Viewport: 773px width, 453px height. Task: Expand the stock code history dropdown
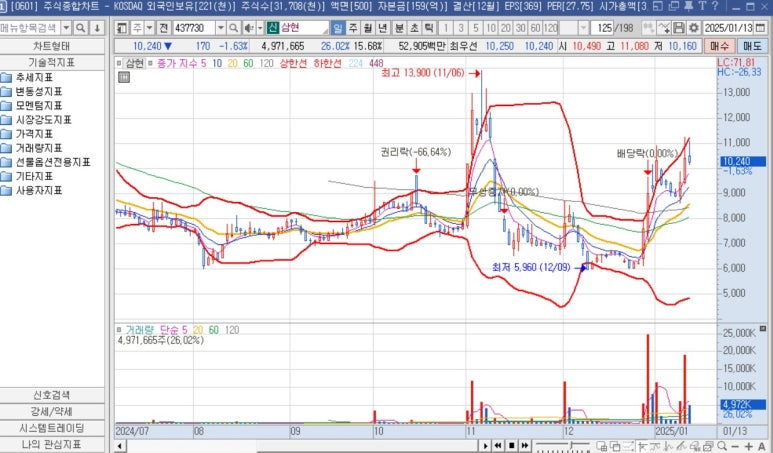click(221, 28)
